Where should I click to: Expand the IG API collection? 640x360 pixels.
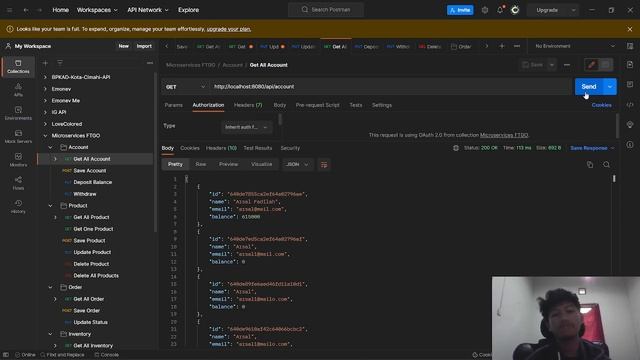pos(45,112)
